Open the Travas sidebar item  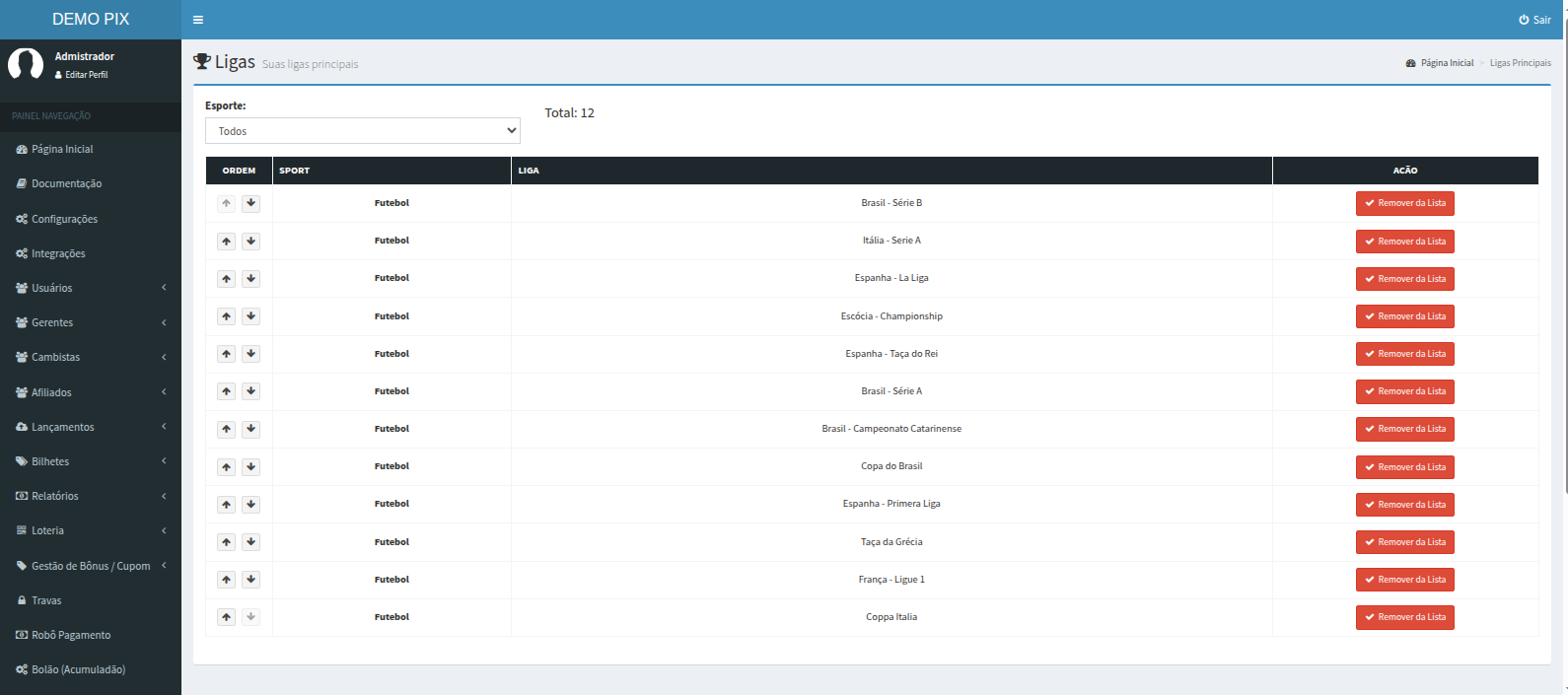46,600
